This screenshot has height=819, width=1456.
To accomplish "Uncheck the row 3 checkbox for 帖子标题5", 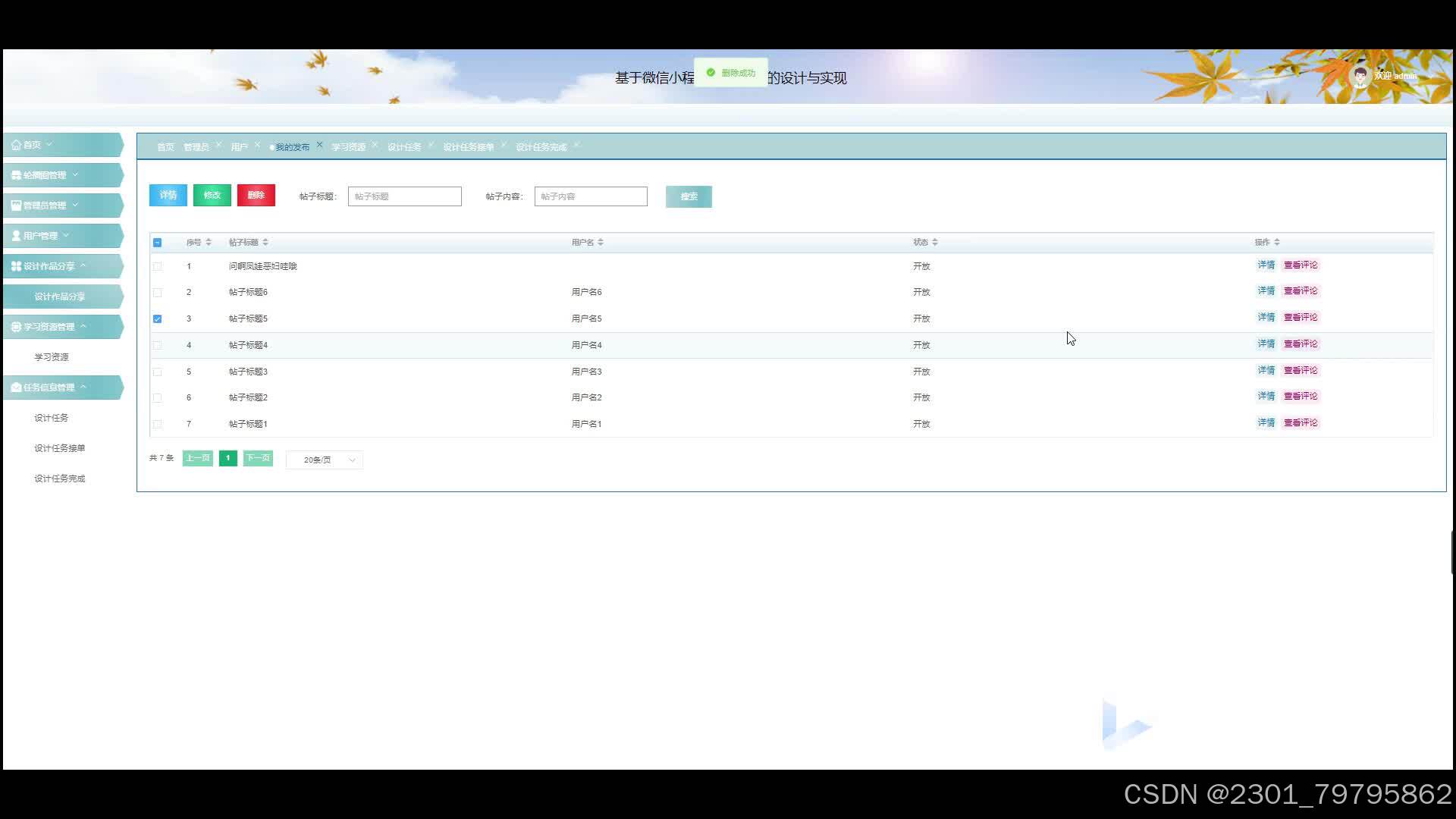I will click(x=157, y=319).
